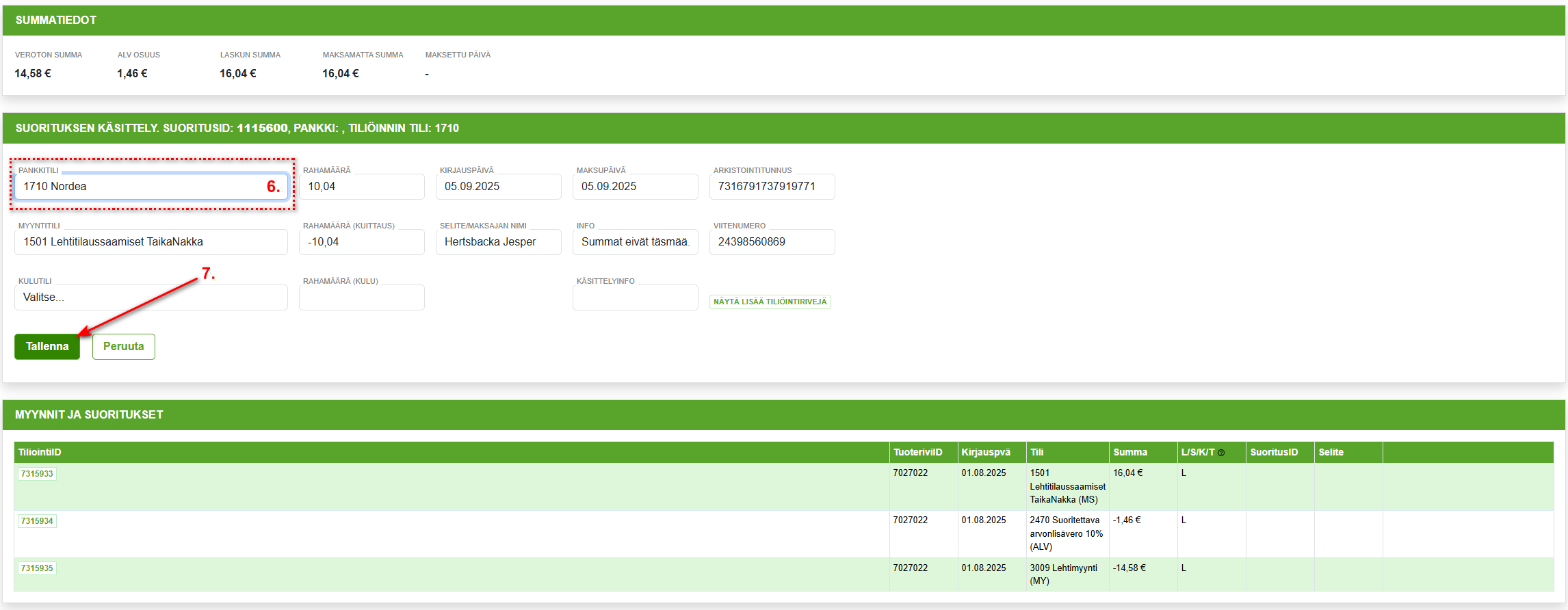
Task: Click the Tallenna save button
Action: 47,347
